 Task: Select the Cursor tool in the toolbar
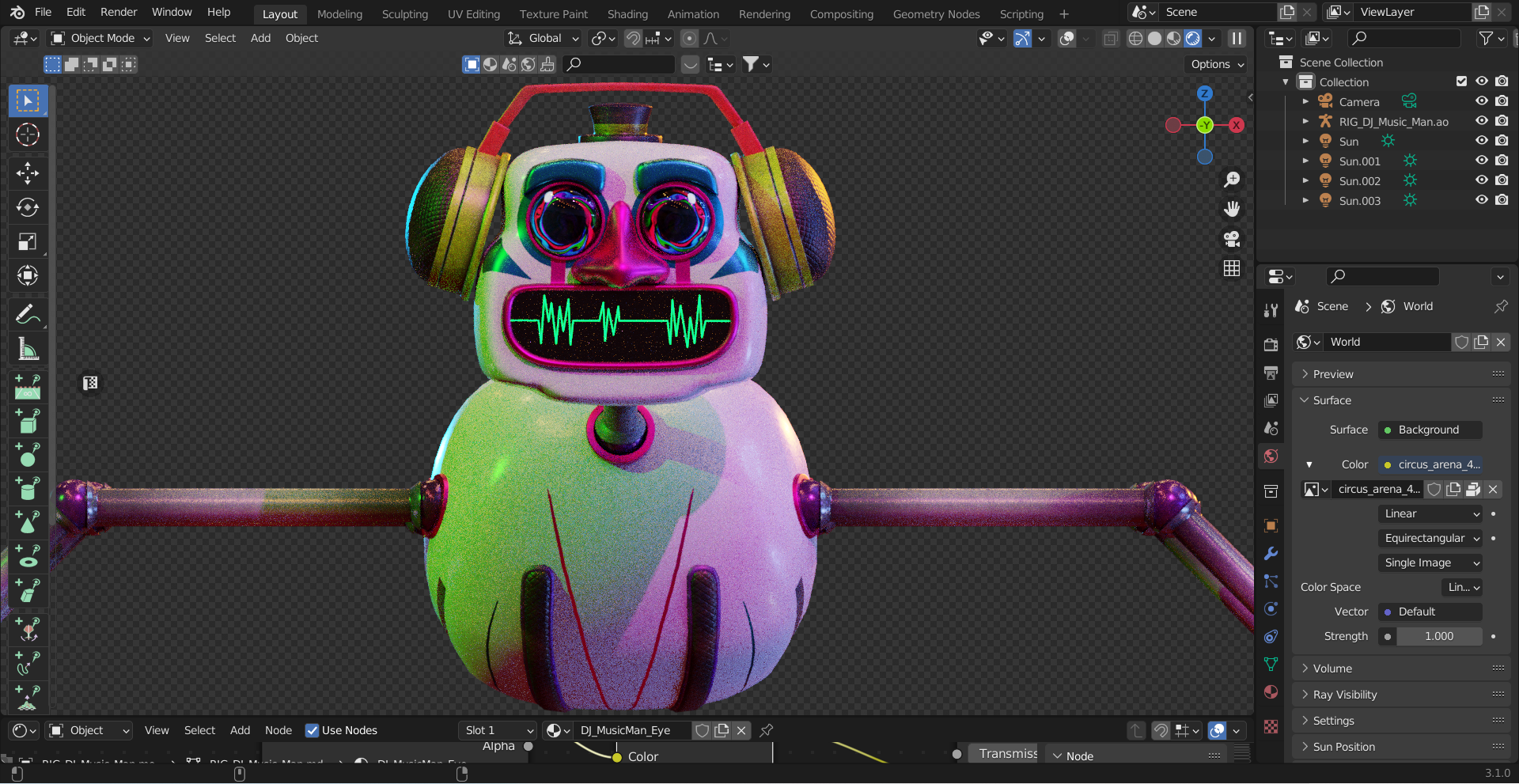pyautogui.click(x=28, y=135)
